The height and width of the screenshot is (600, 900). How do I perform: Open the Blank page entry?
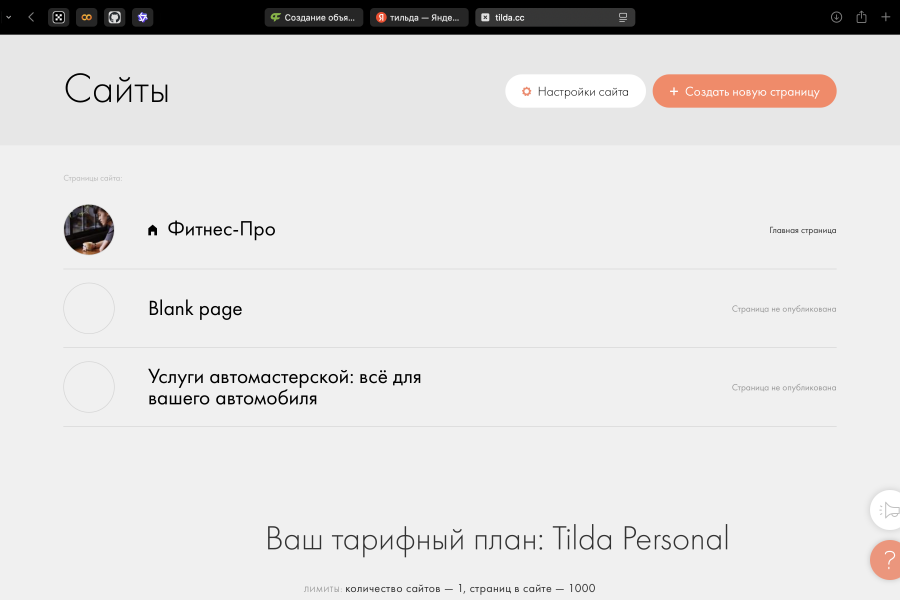click(195, 309)
